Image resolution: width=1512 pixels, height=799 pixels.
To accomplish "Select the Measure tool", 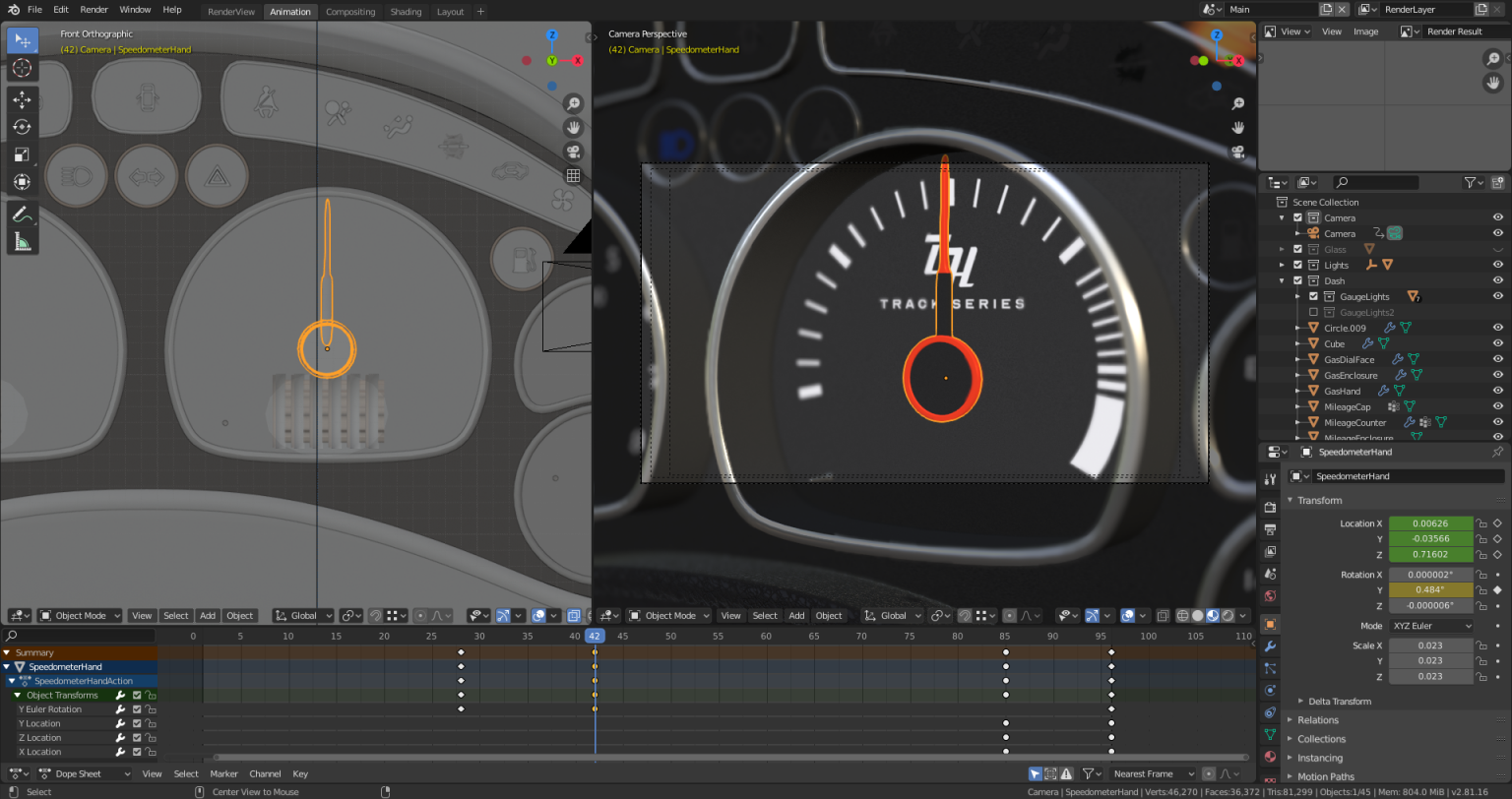I will point(22,242).
